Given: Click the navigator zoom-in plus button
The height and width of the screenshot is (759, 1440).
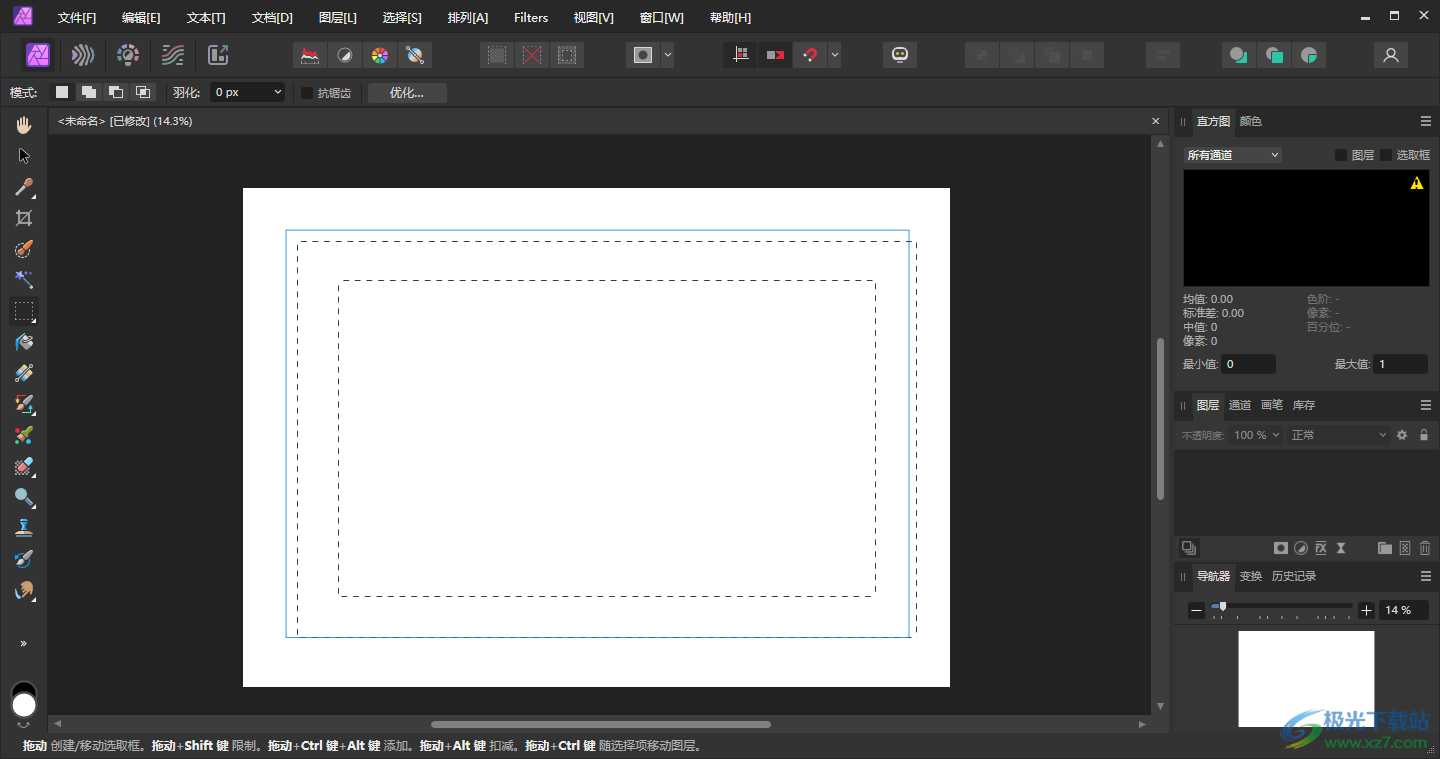Looking at the screenshot, I should (1366, 610).
